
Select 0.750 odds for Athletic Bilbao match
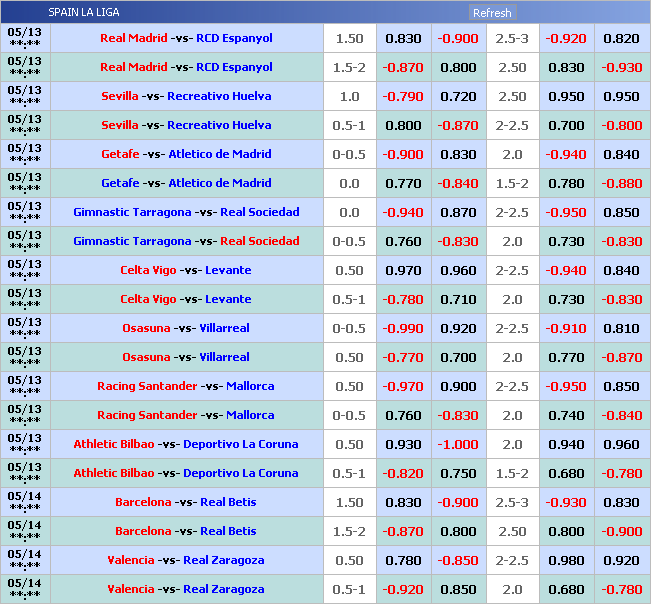coord(458,473)
